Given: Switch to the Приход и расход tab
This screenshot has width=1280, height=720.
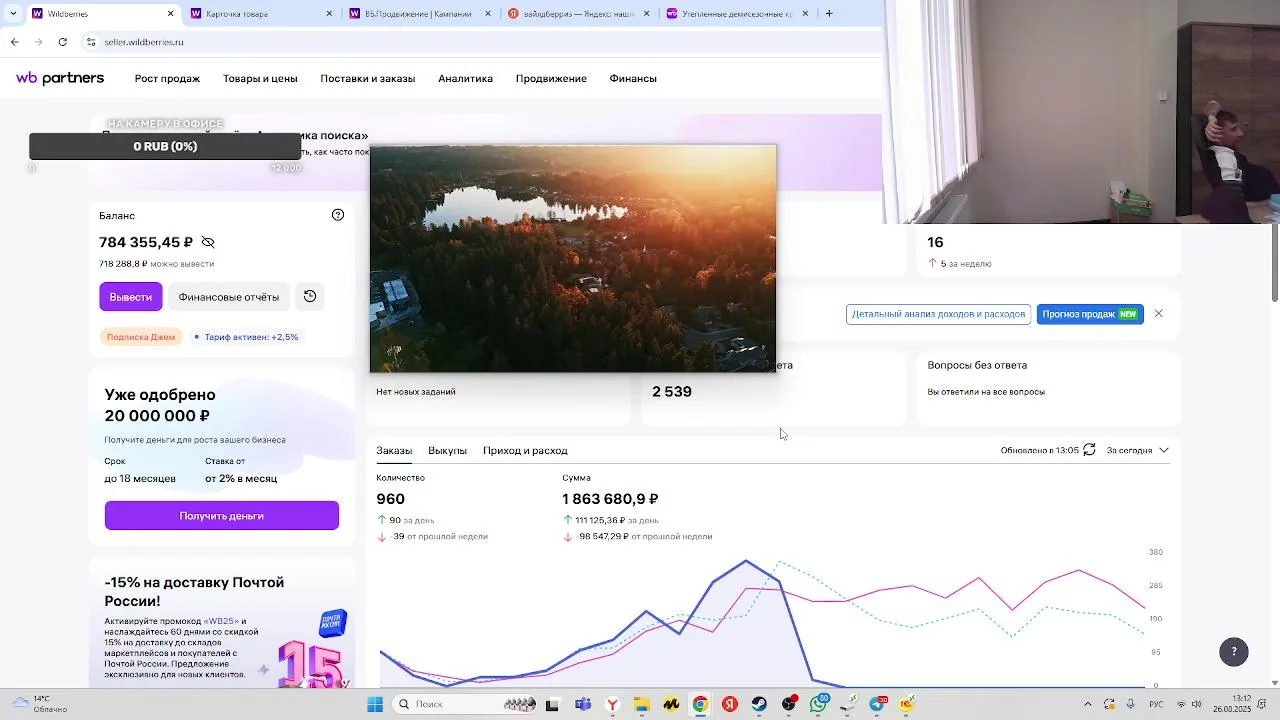Looking at the screenshot, I should point(525,450).
